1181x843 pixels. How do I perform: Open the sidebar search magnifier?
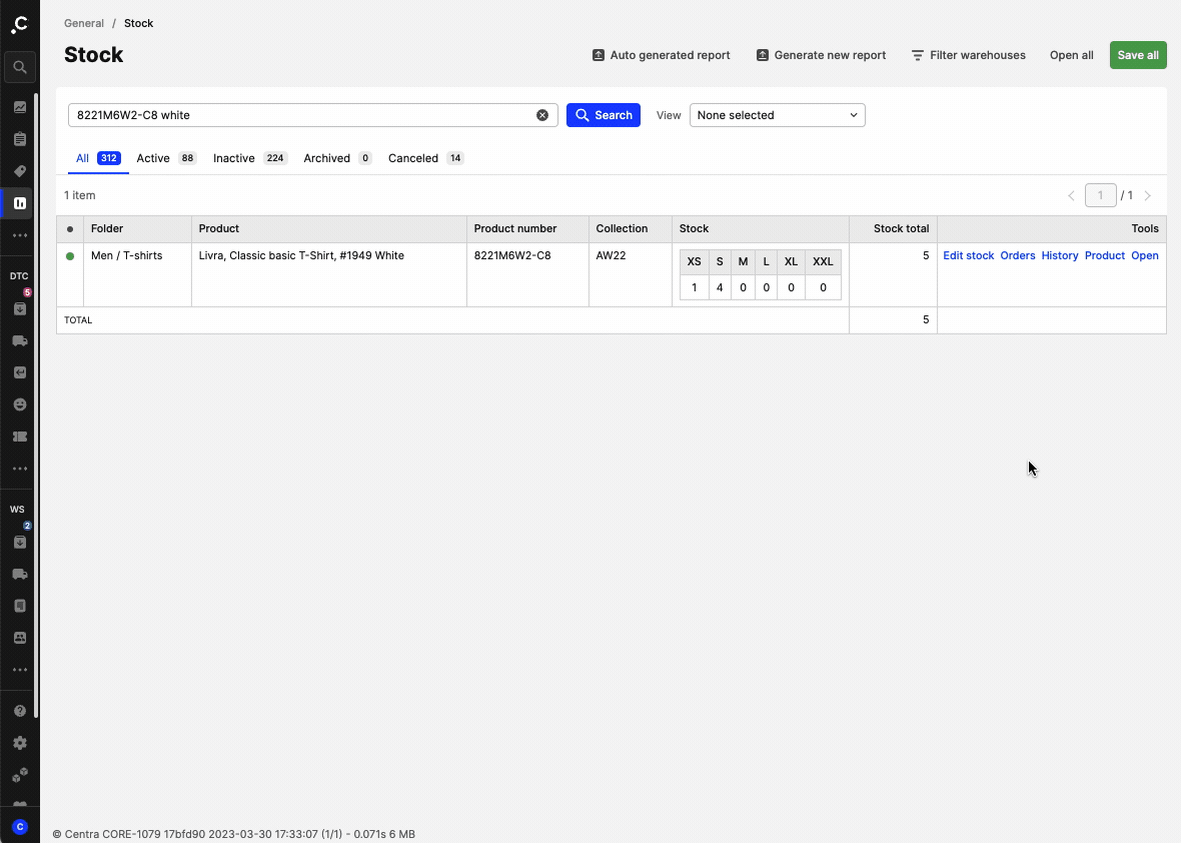point(19,68)
